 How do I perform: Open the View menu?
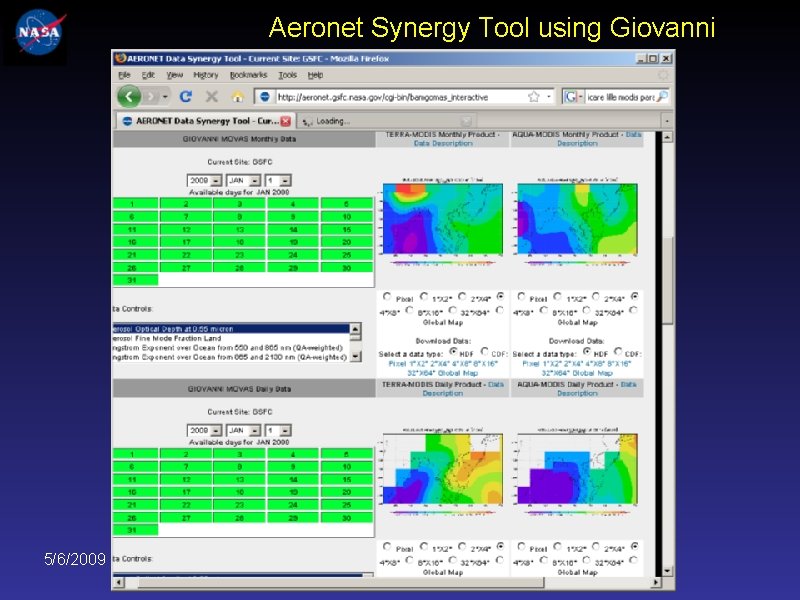tap(174, 75)
